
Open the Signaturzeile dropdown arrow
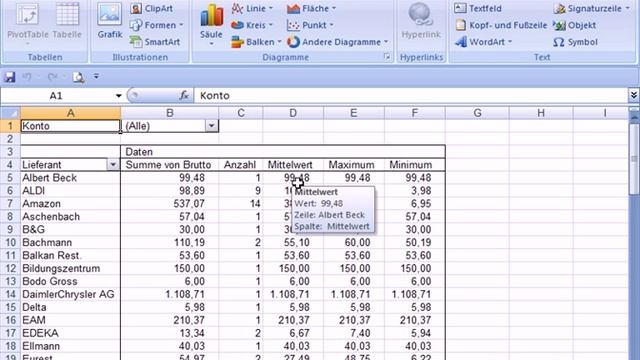coord(627,8)
